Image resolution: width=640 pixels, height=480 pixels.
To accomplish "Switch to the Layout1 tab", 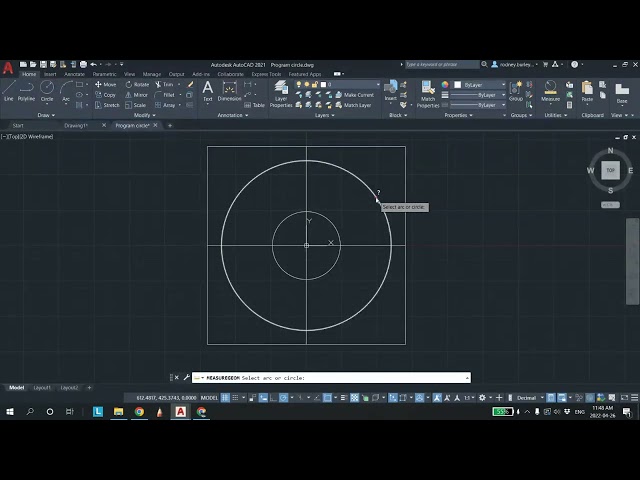I will click(x=42, y=388).
